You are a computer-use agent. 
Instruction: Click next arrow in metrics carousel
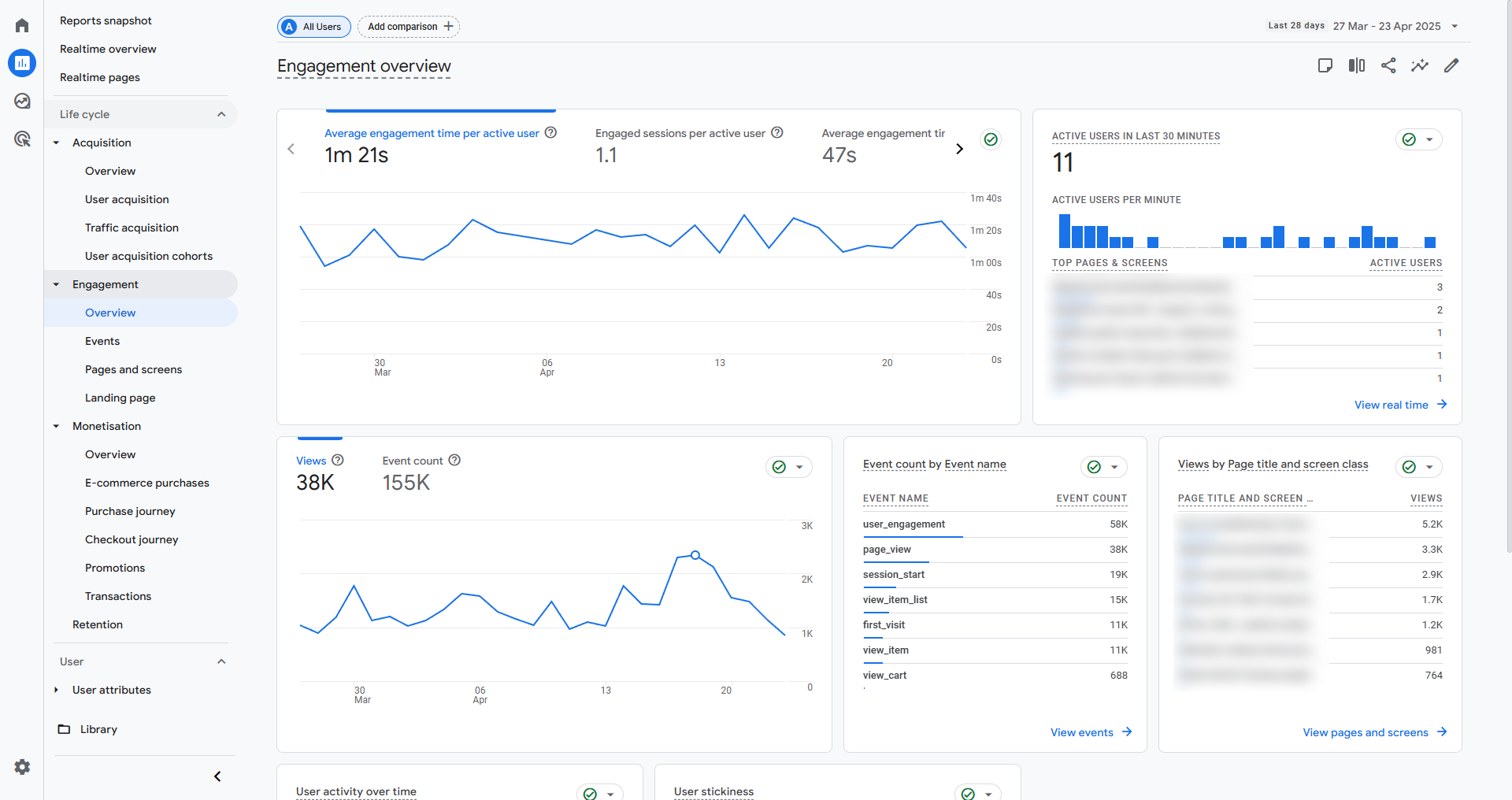tap(959, 149)
